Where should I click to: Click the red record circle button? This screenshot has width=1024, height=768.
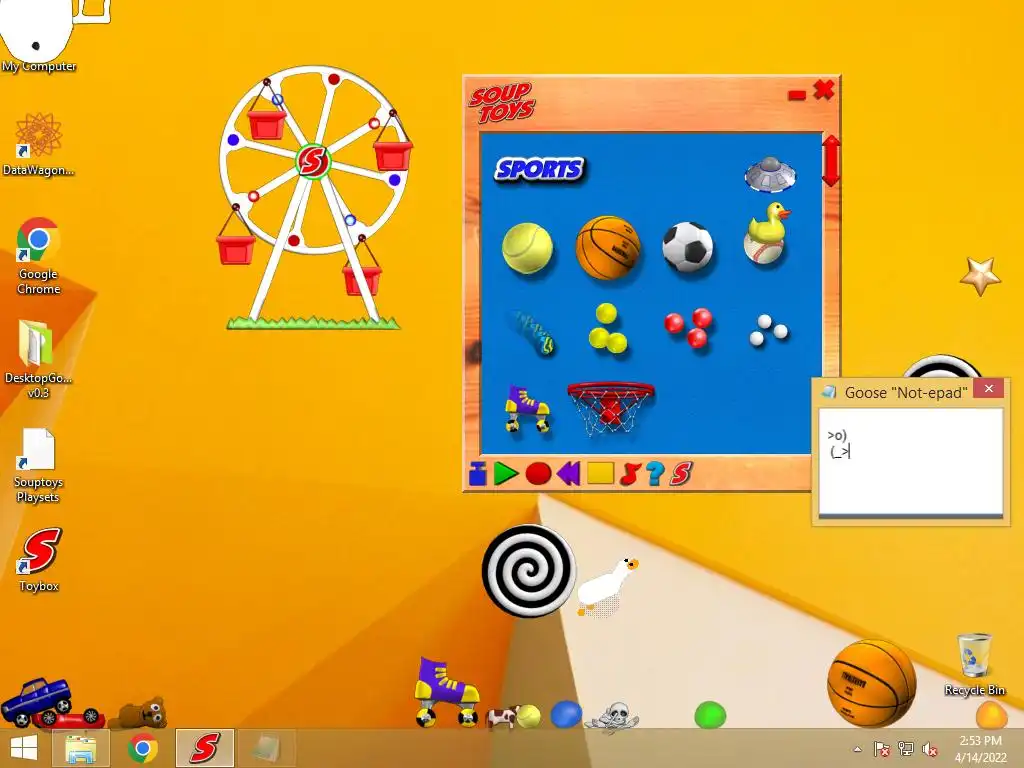tap(538, 473)
